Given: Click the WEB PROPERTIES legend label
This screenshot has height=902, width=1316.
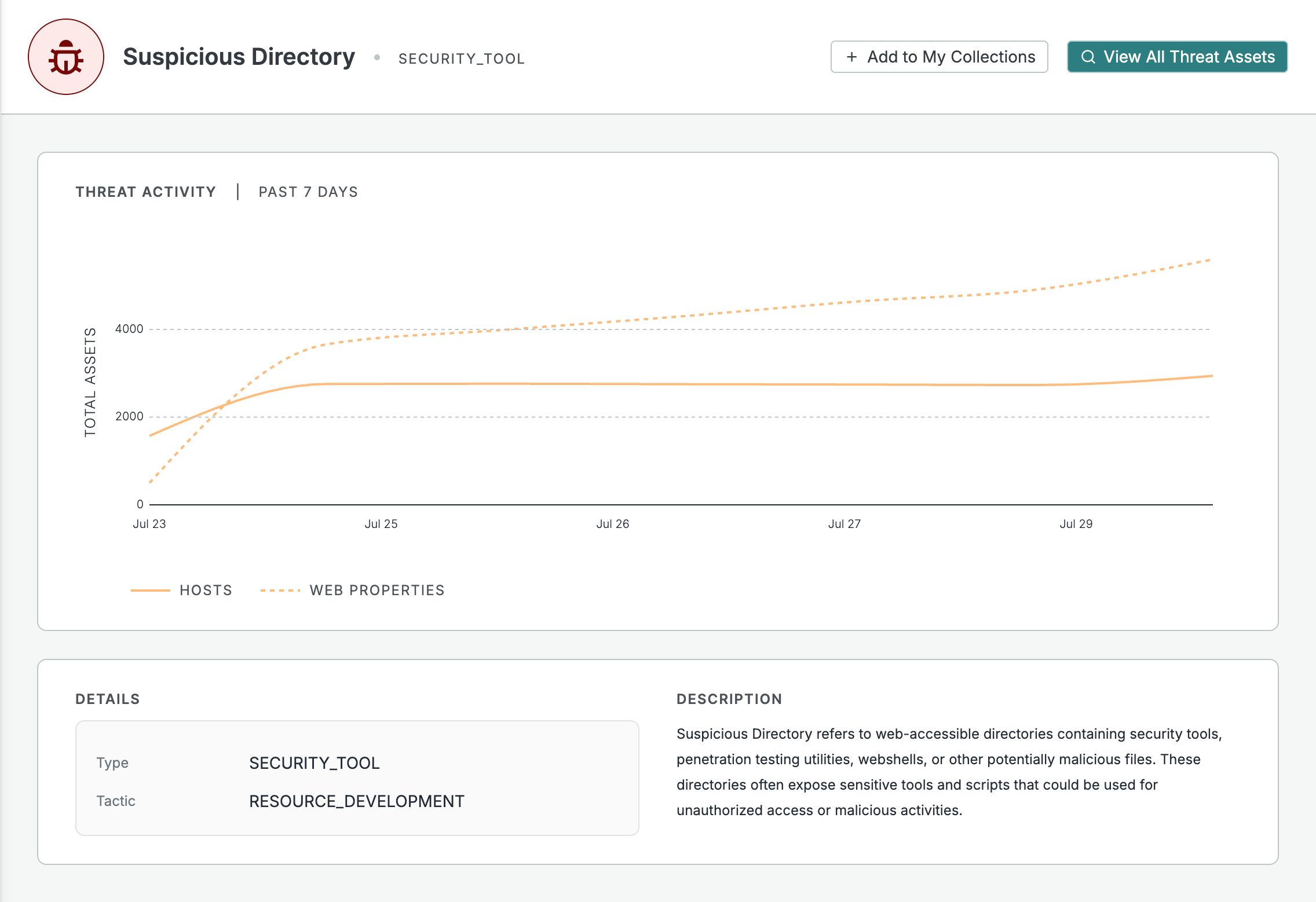Looking at the screenshot, I should pos(377,590).
